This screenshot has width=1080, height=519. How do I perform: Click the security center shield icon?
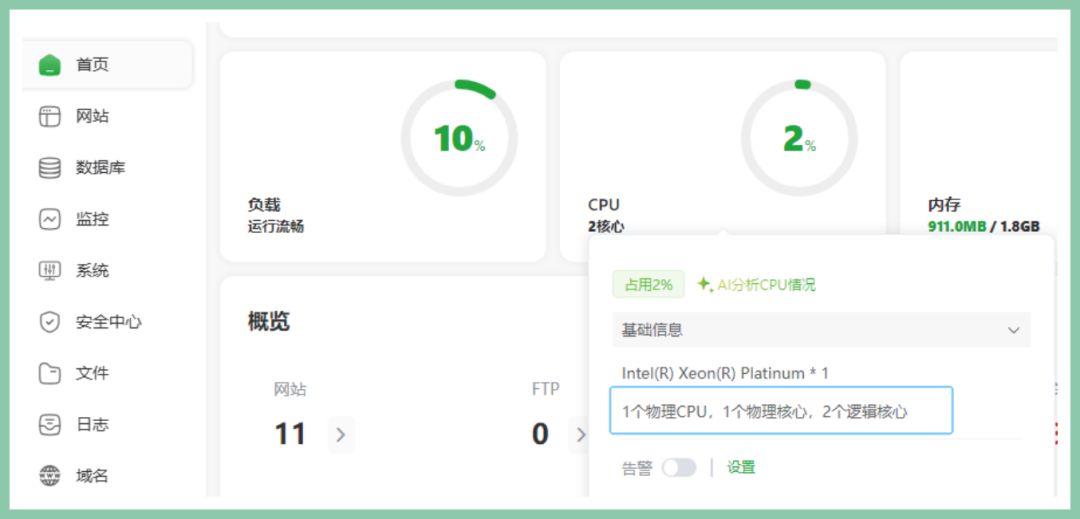(50, 321)
